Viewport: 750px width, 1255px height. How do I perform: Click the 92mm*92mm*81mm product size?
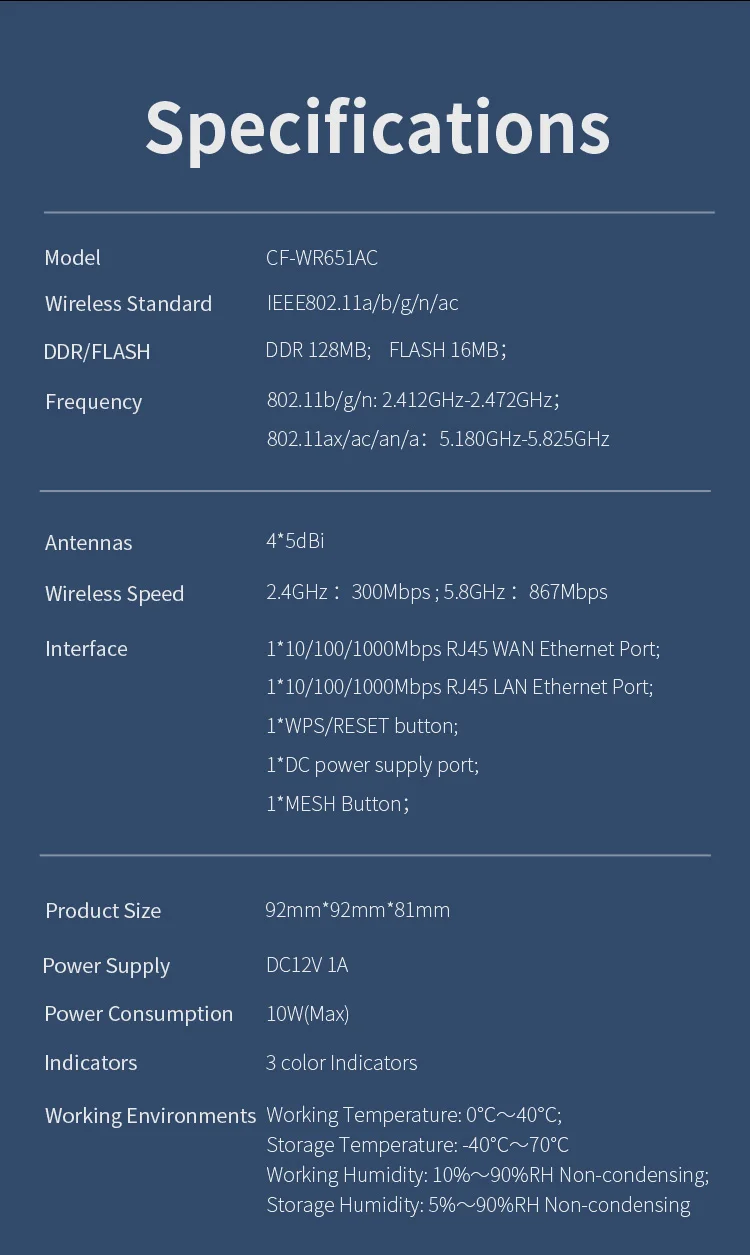click(357, 910)
